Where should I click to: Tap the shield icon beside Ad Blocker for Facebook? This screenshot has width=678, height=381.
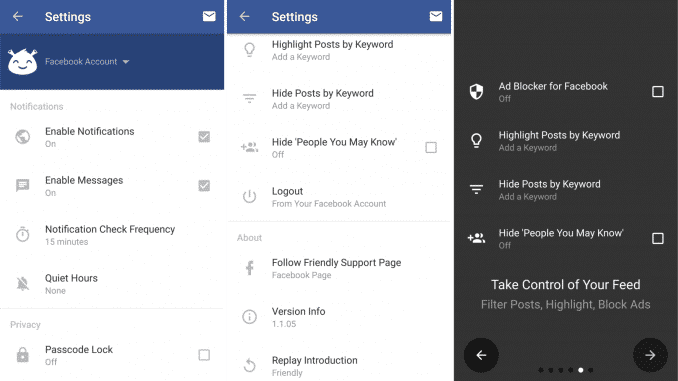click(x=476, y=92)
